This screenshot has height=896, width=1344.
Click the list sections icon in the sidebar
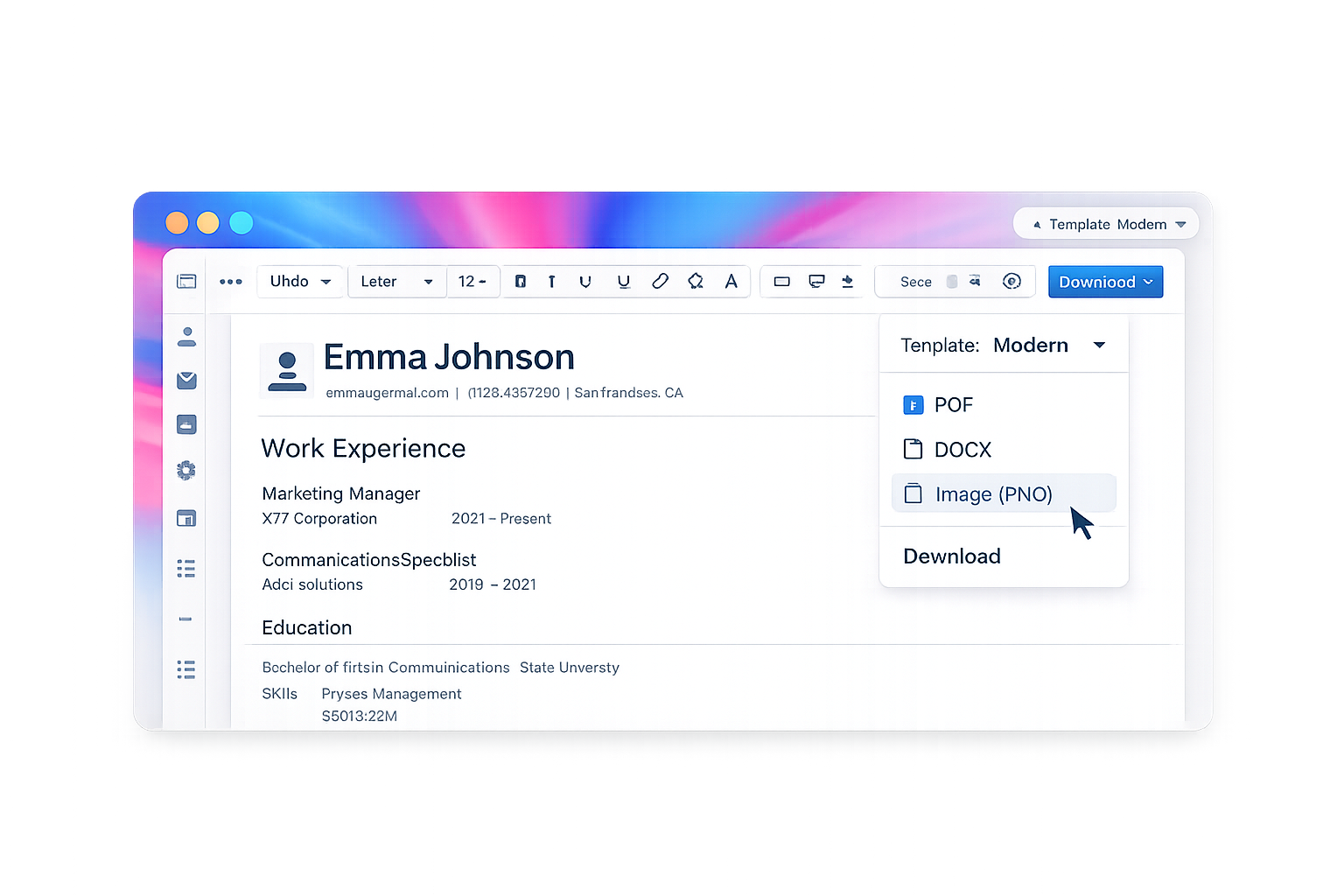(186, 569)
